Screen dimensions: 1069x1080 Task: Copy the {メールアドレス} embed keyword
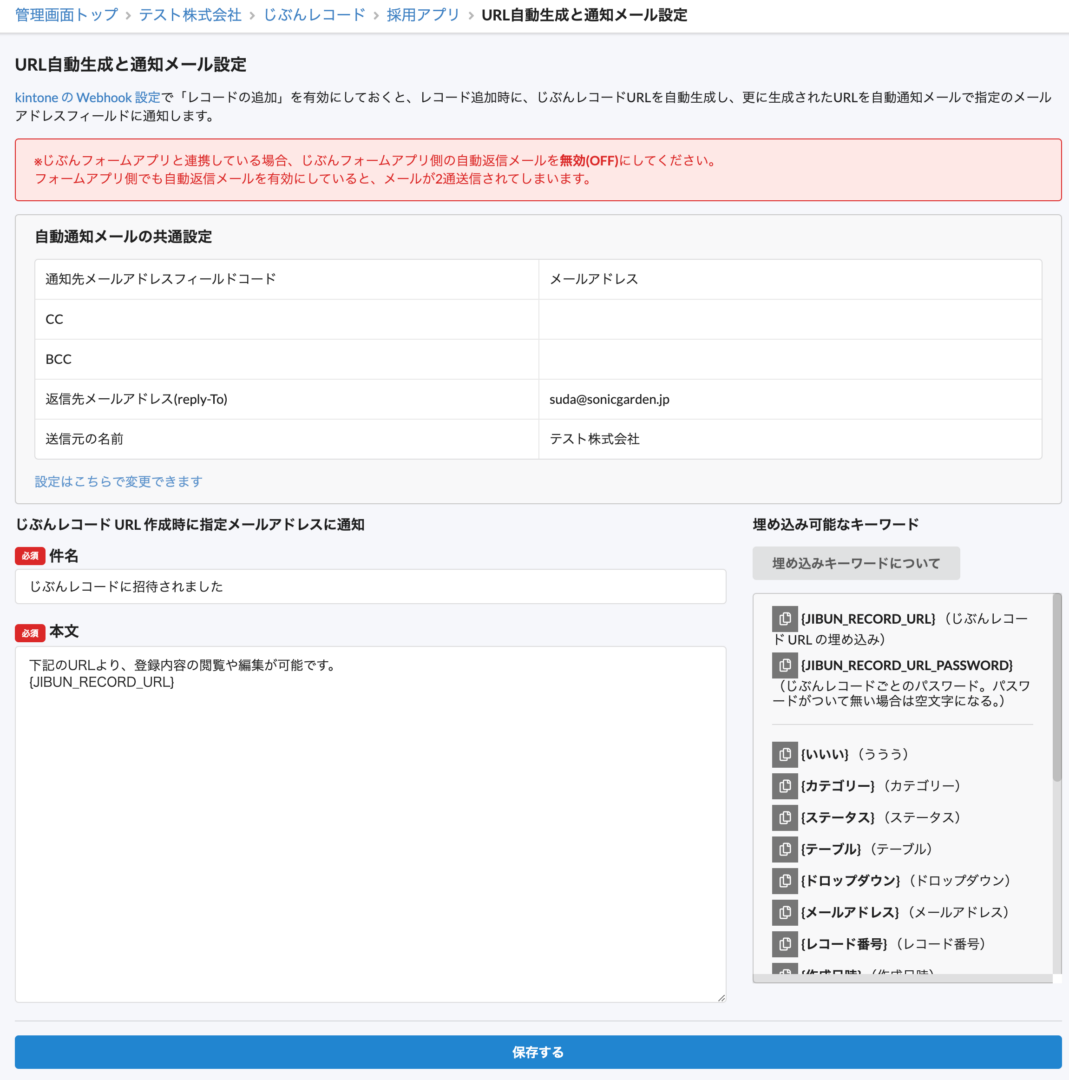[x=784, y=912]
